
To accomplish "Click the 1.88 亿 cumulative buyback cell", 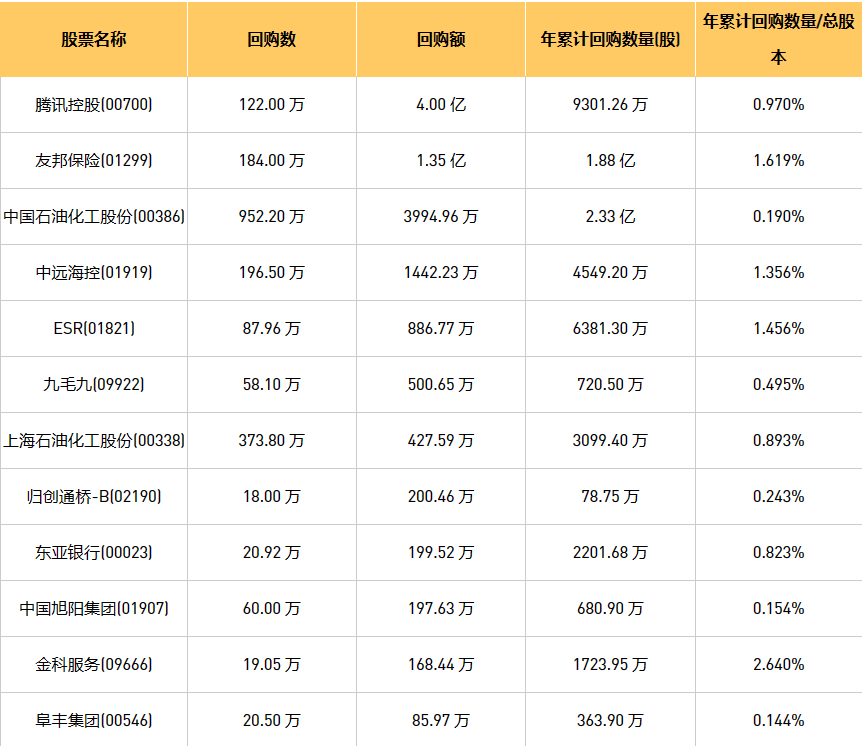I will click(x=610, y=161).
